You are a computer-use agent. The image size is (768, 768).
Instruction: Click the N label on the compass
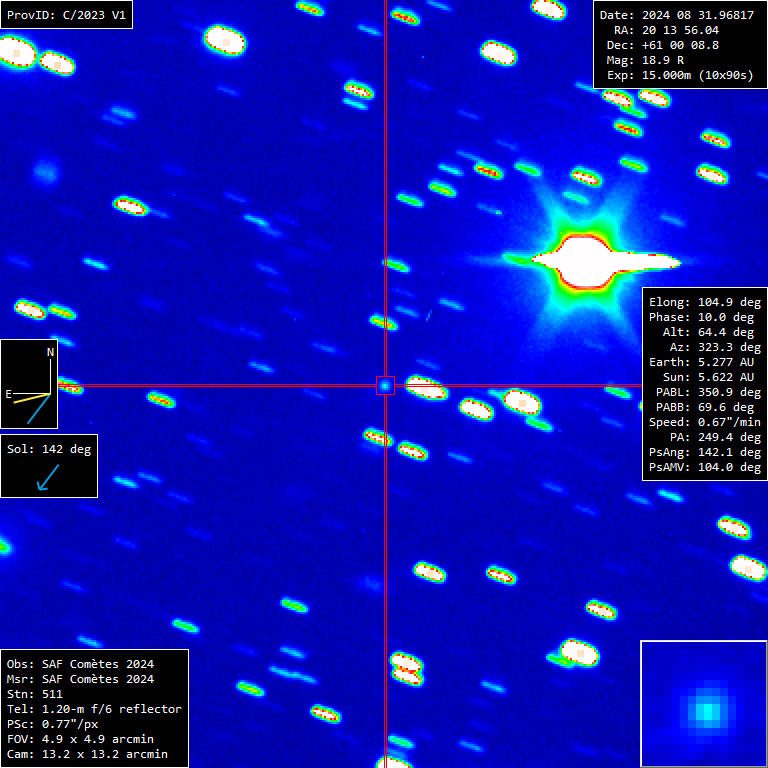click(x=50, y=352)
